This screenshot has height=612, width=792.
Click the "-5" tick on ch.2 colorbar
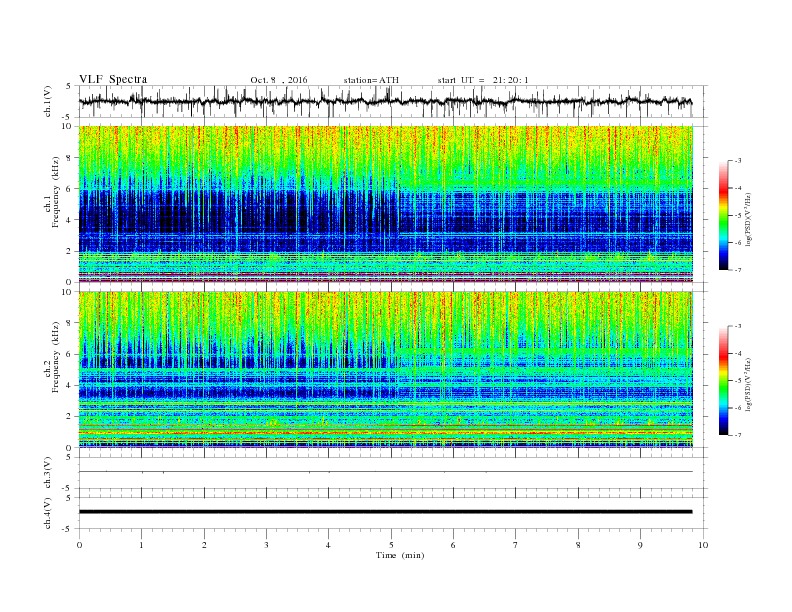pos(737,381)
